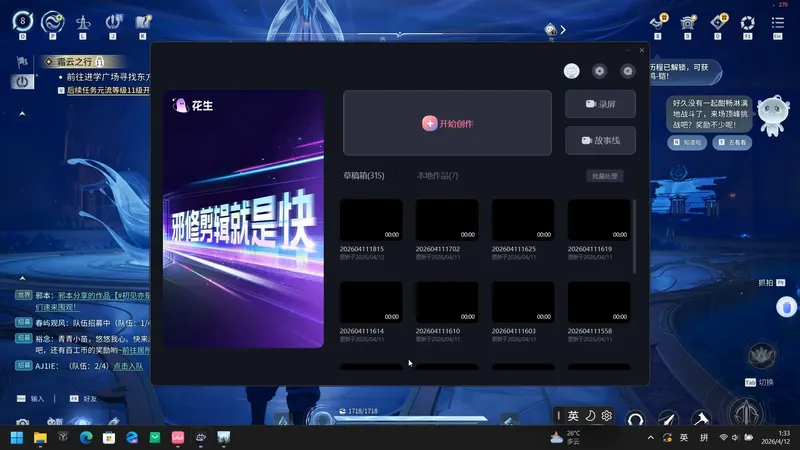Open Microsoft Store from taskbar
Screen dimensions: 800x450
point(109,438)
